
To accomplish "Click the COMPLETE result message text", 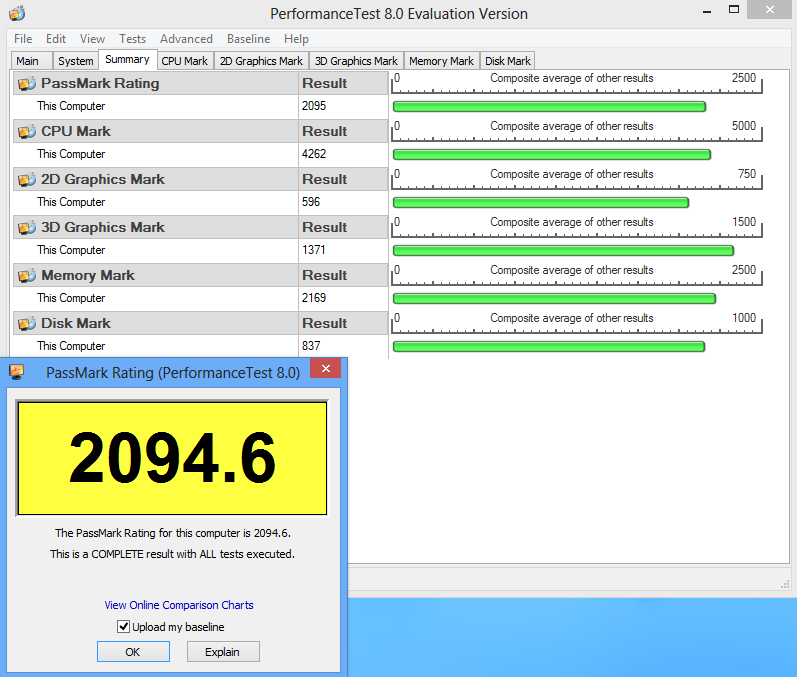I will point(172,554).
